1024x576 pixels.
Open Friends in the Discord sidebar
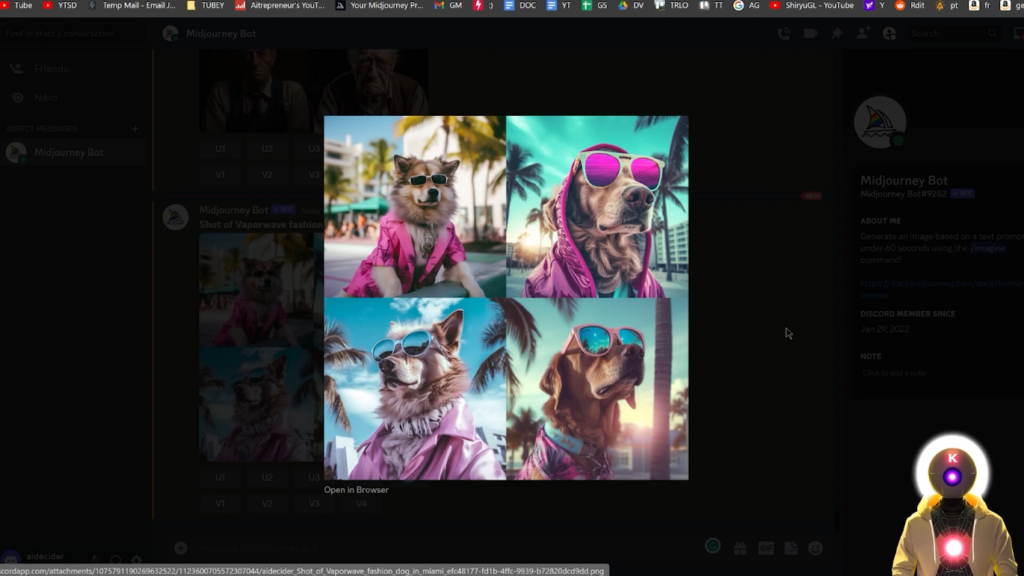pos(74,69)
